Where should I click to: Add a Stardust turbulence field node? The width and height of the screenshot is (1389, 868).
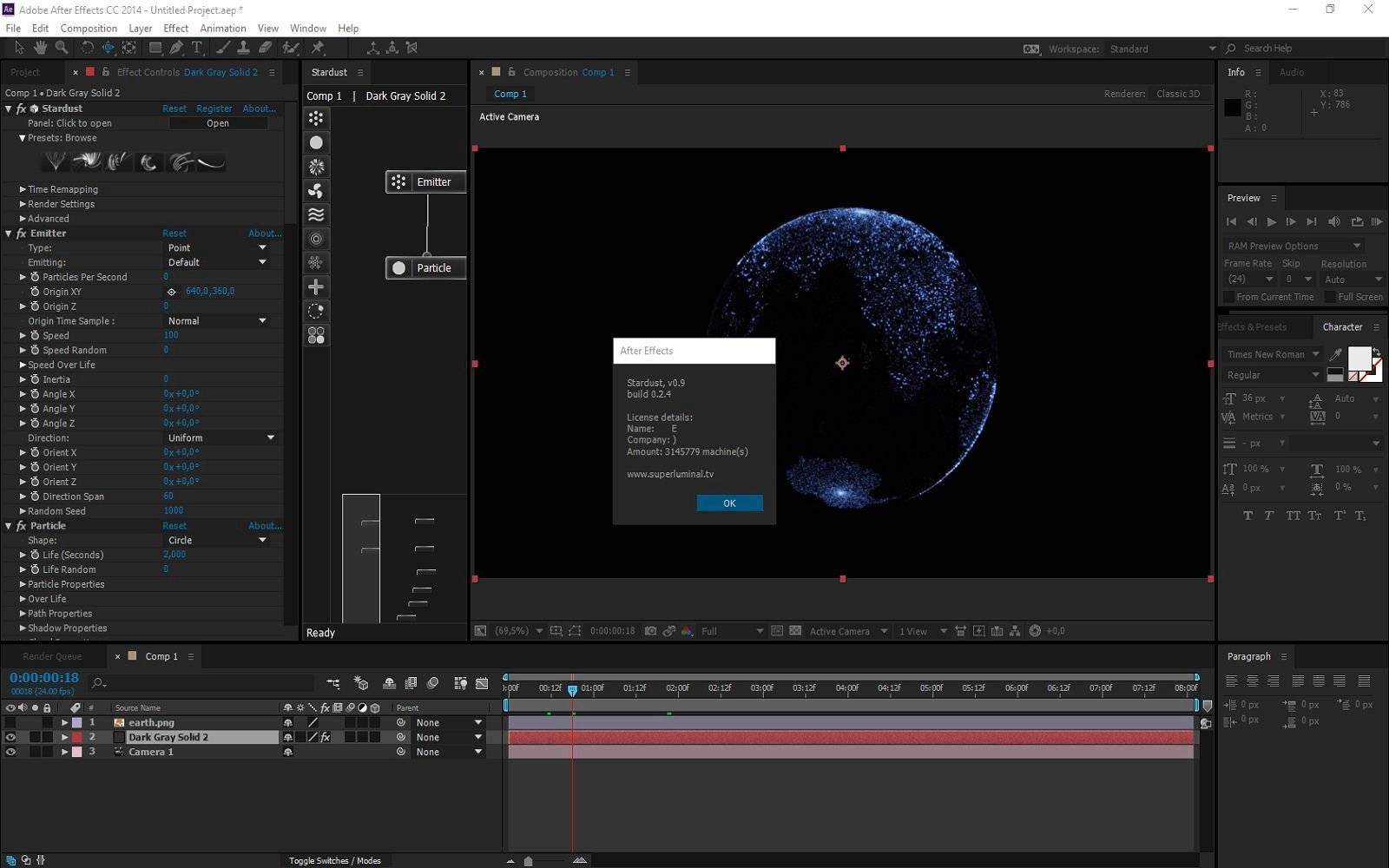tap(316, 214)
